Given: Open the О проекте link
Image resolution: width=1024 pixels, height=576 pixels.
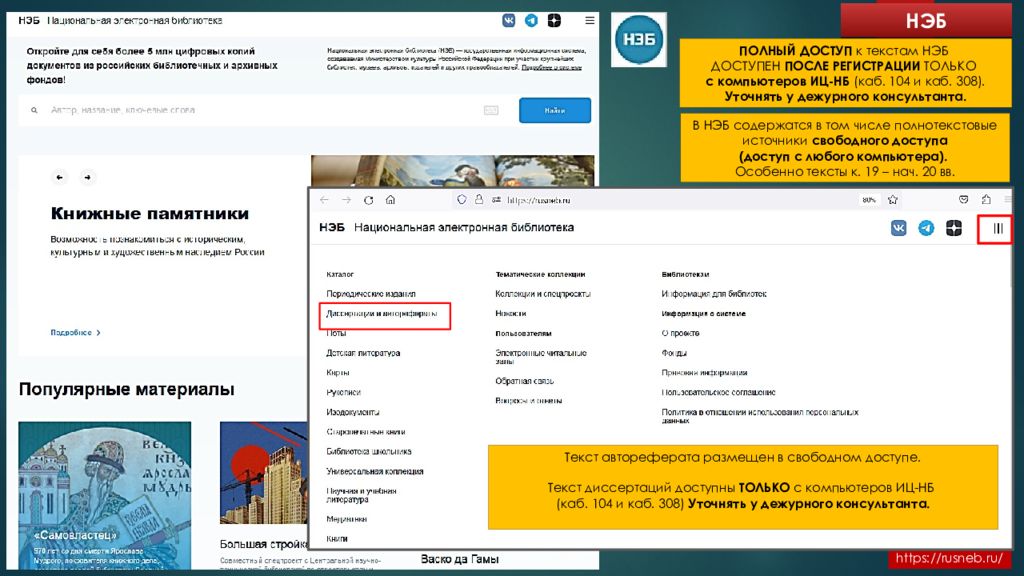Looking at the screenshot, I should (680, 333).
